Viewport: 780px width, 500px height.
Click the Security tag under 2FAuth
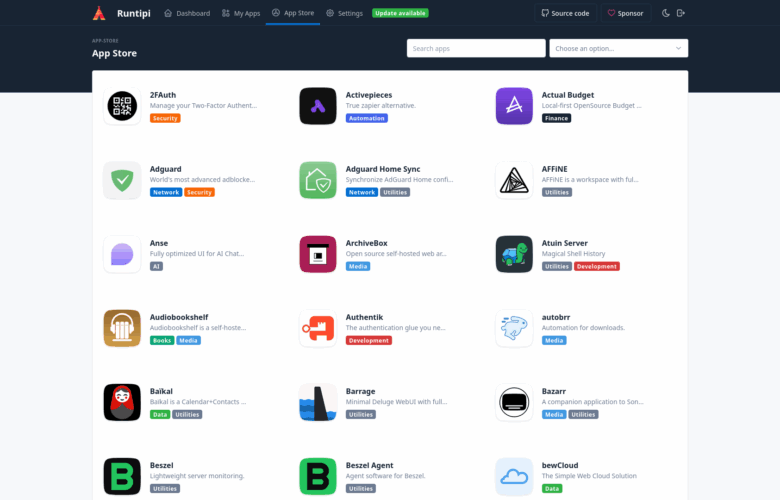[165, 118]
